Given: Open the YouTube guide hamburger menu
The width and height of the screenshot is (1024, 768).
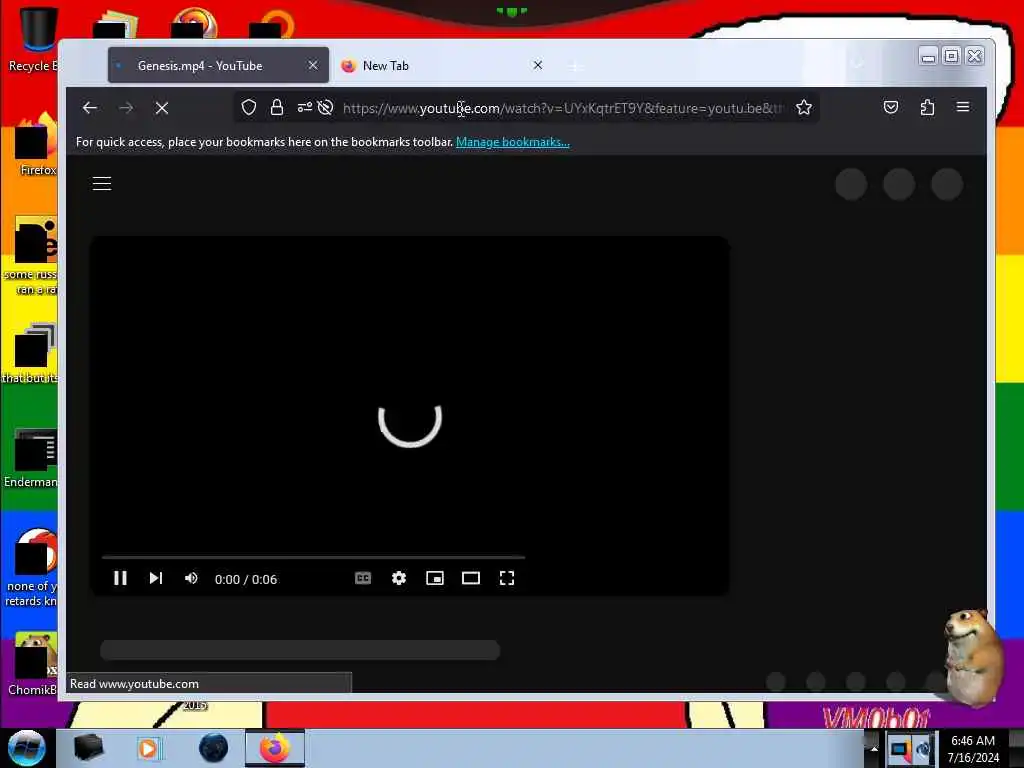Looking at the screenshot, I should point(102,184).
